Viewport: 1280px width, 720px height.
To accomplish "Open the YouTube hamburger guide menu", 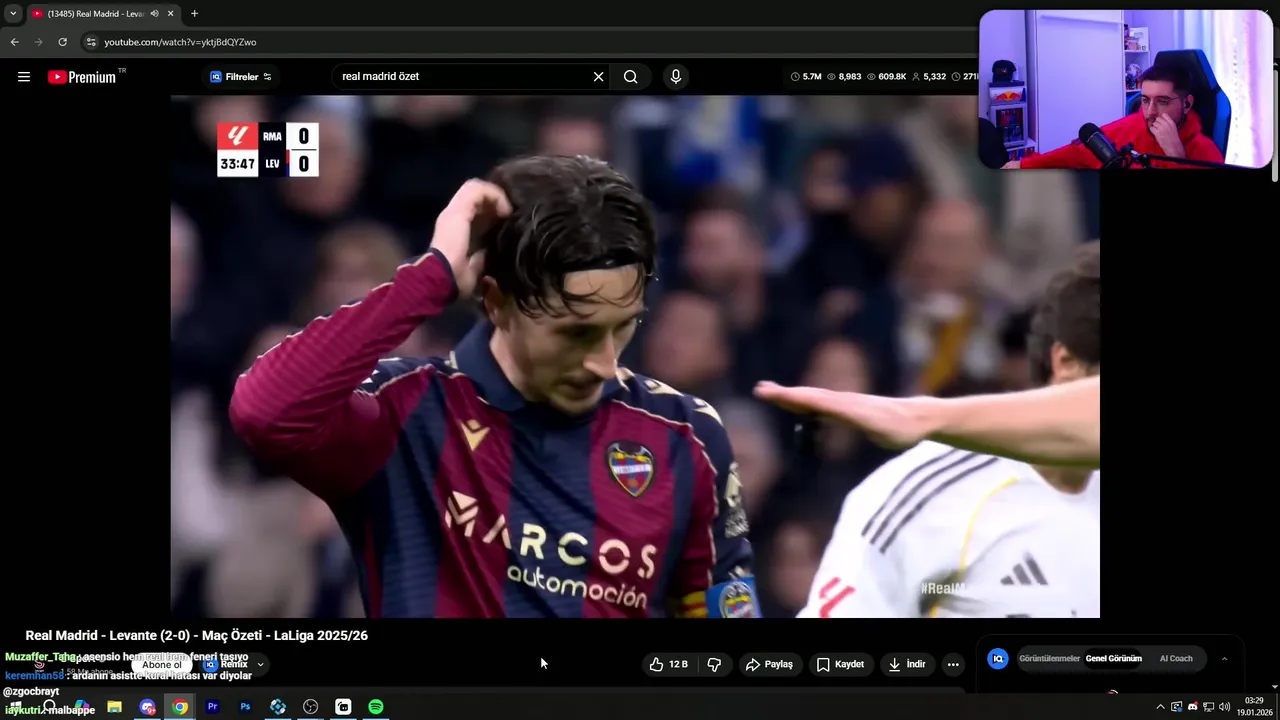I will coord(24,77).
